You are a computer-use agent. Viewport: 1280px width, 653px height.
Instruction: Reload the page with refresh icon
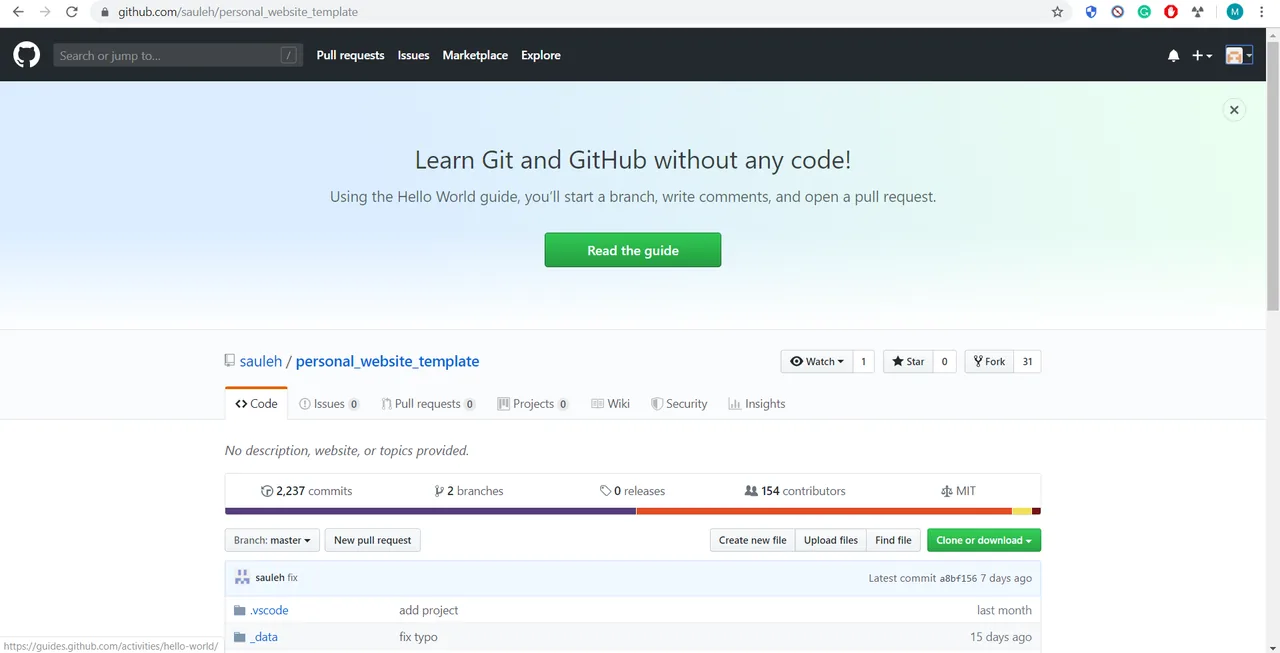(71, 12)
